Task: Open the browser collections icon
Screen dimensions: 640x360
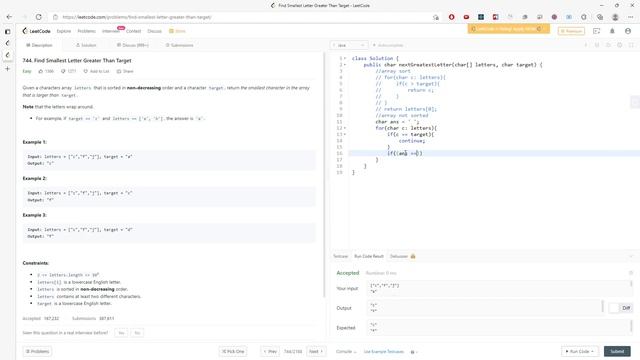Action: pos(600,17)
